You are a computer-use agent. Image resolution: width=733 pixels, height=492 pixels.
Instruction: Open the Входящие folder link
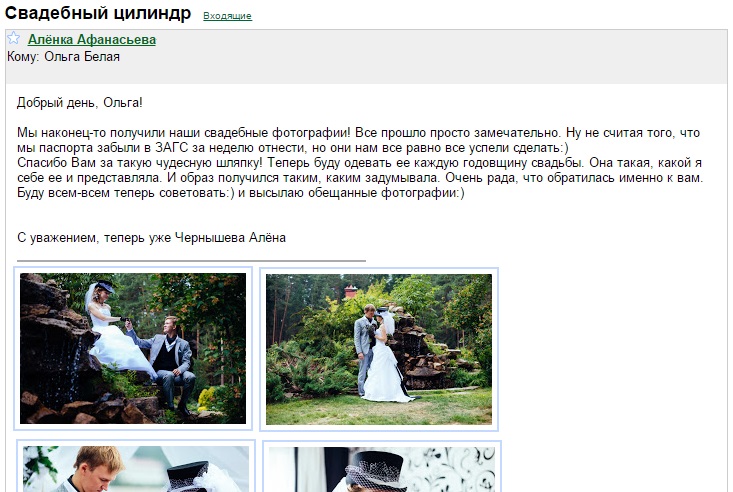click(227, 16)
